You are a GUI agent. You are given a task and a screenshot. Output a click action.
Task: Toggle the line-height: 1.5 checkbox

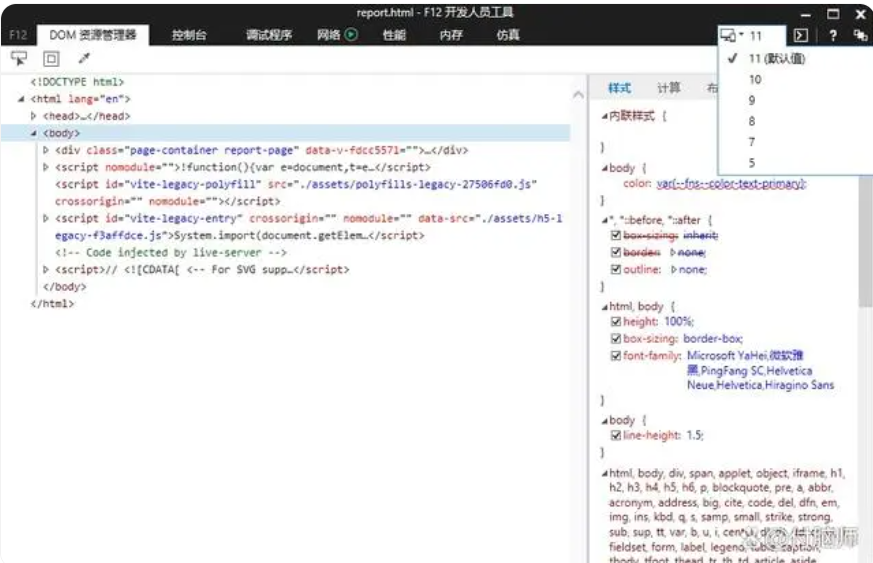coord(616,435)
